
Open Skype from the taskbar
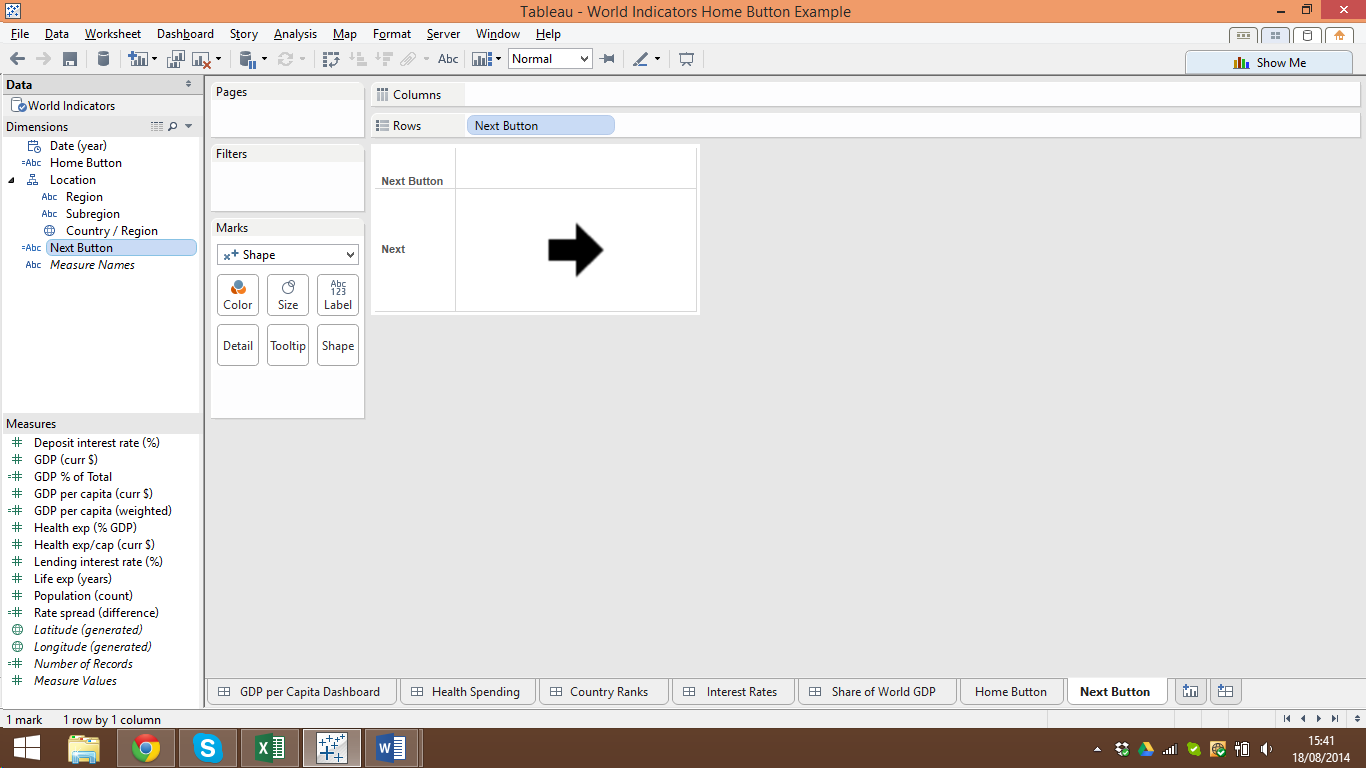(x=207, y=748)
